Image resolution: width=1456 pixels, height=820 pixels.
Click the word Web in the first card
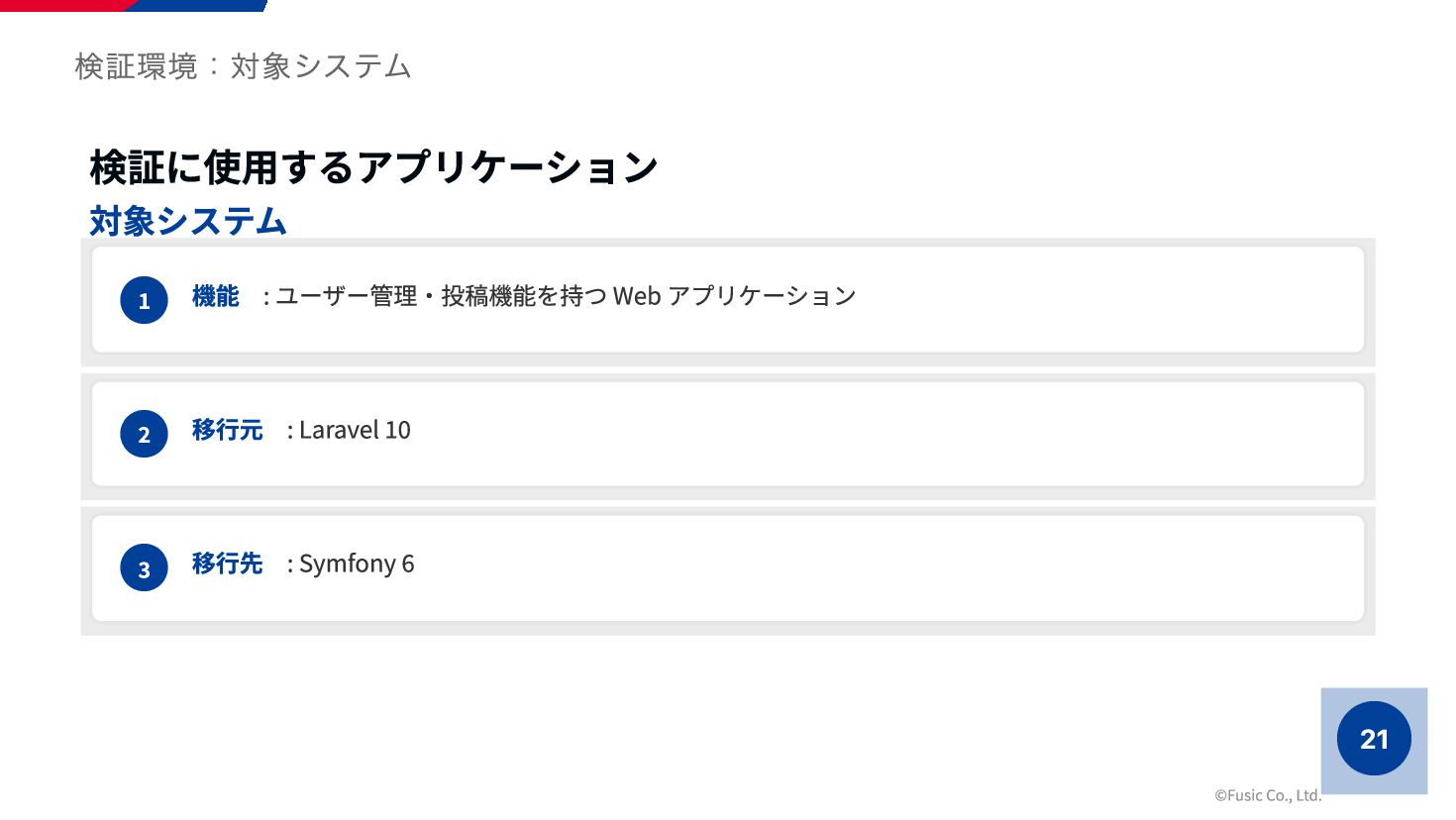637,296
